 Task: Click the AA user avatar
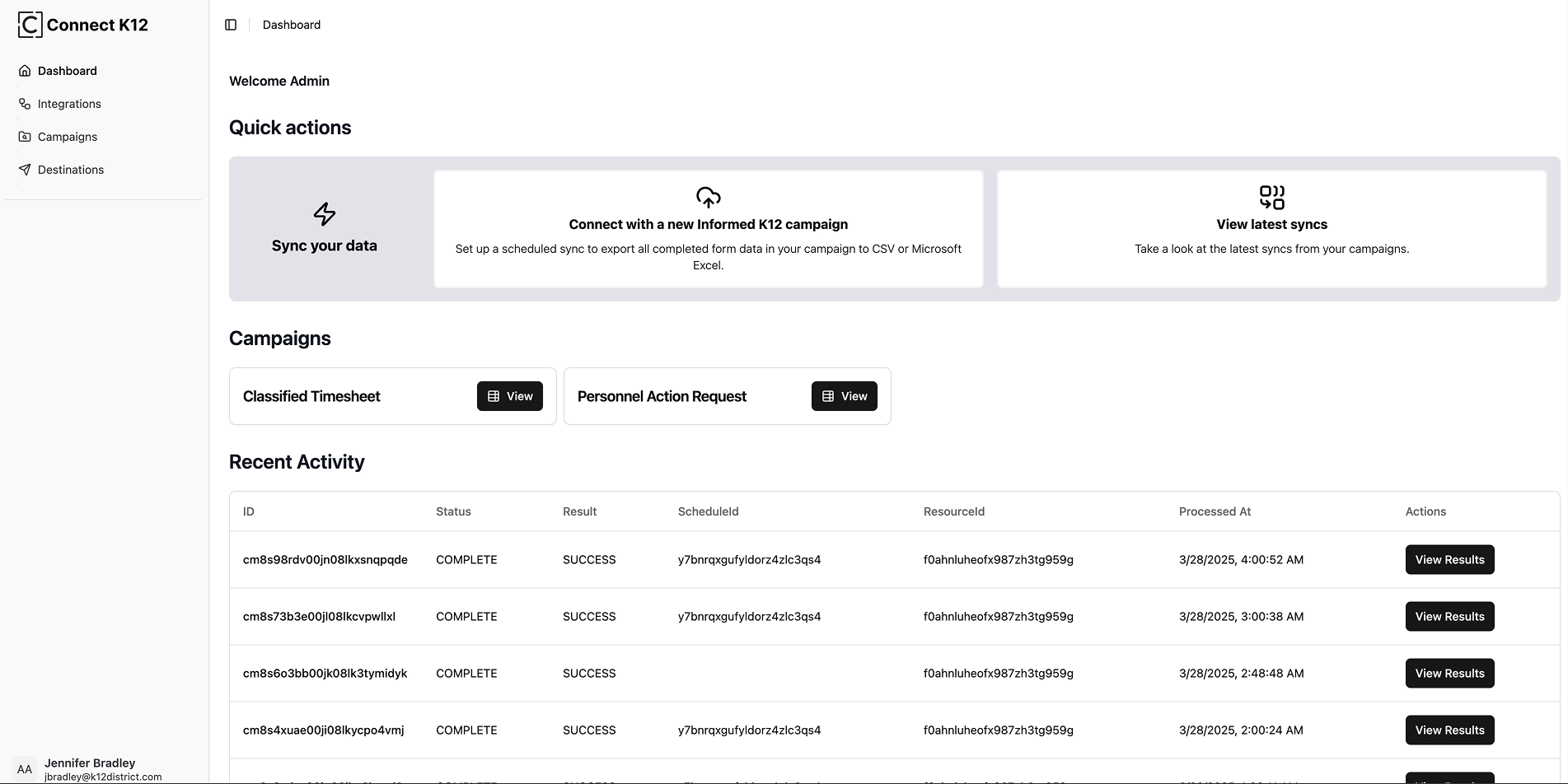tap(25, 769)
